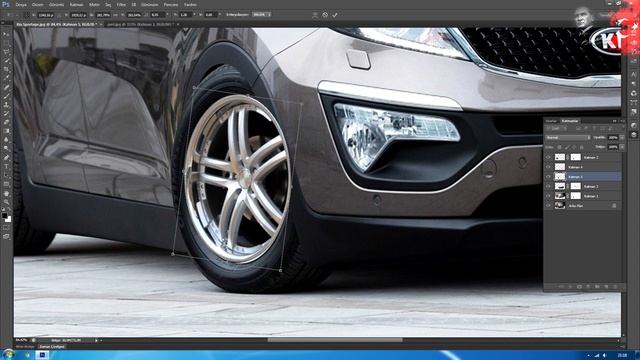Image resolution: width=640 pixels, height=360 pixels.
Task: Change the screen mode
Action: pyautogui.click(x=6, y=236)
